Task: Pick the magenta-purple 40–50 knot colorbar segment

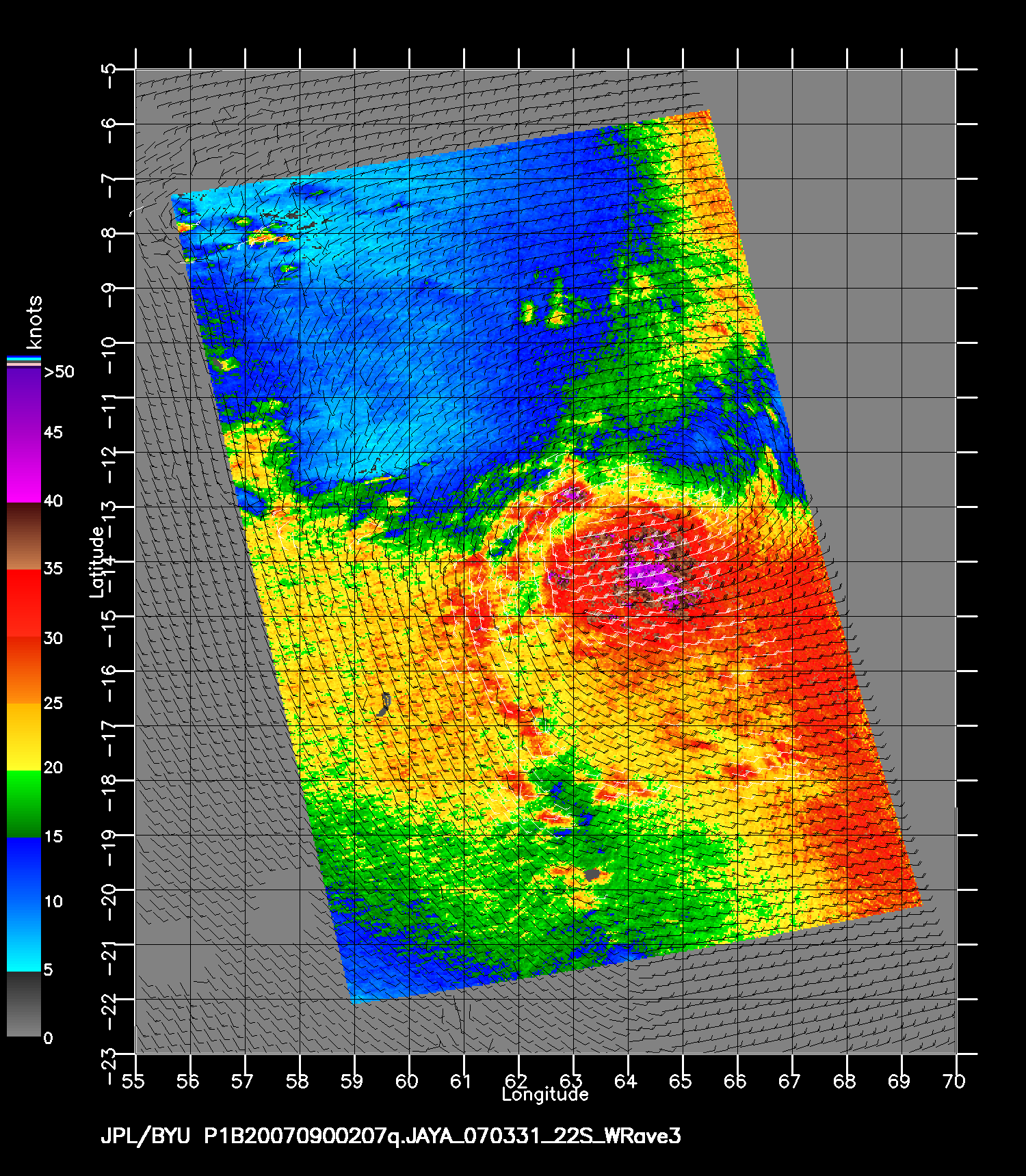Action: 24,436
